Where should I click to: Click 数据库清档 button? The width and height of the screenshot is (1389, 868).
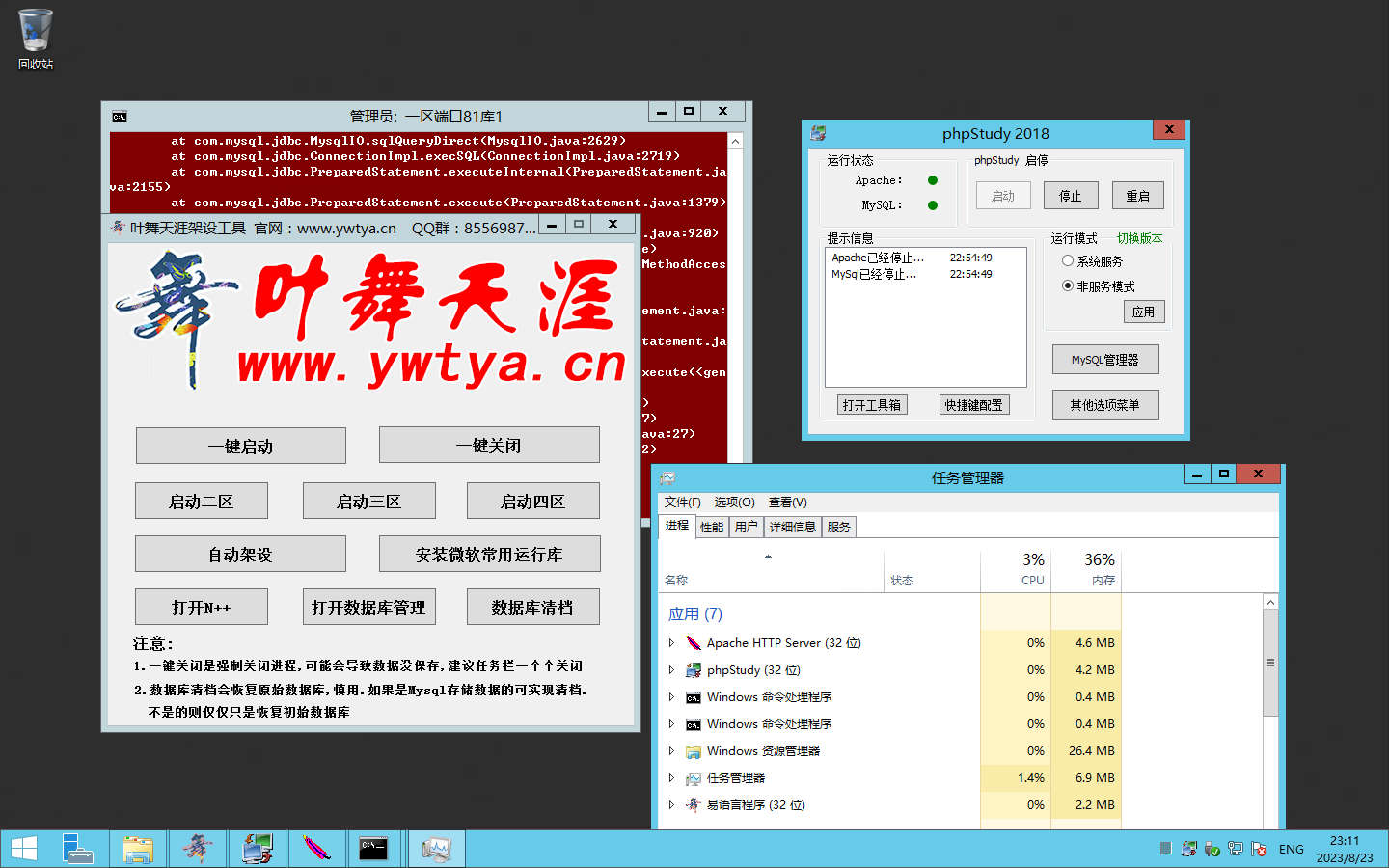532,607
